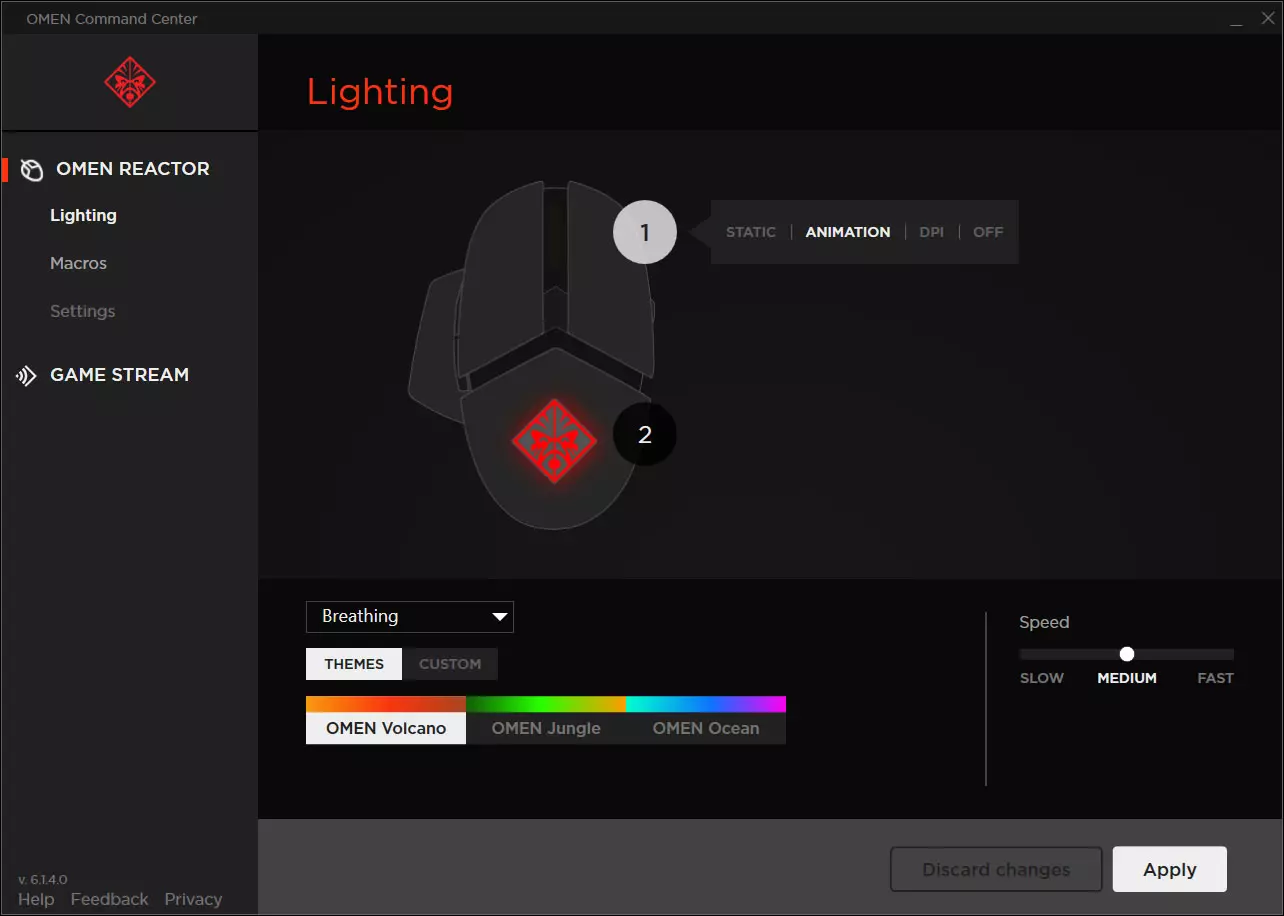Go to the Macros page

point(79,263)
